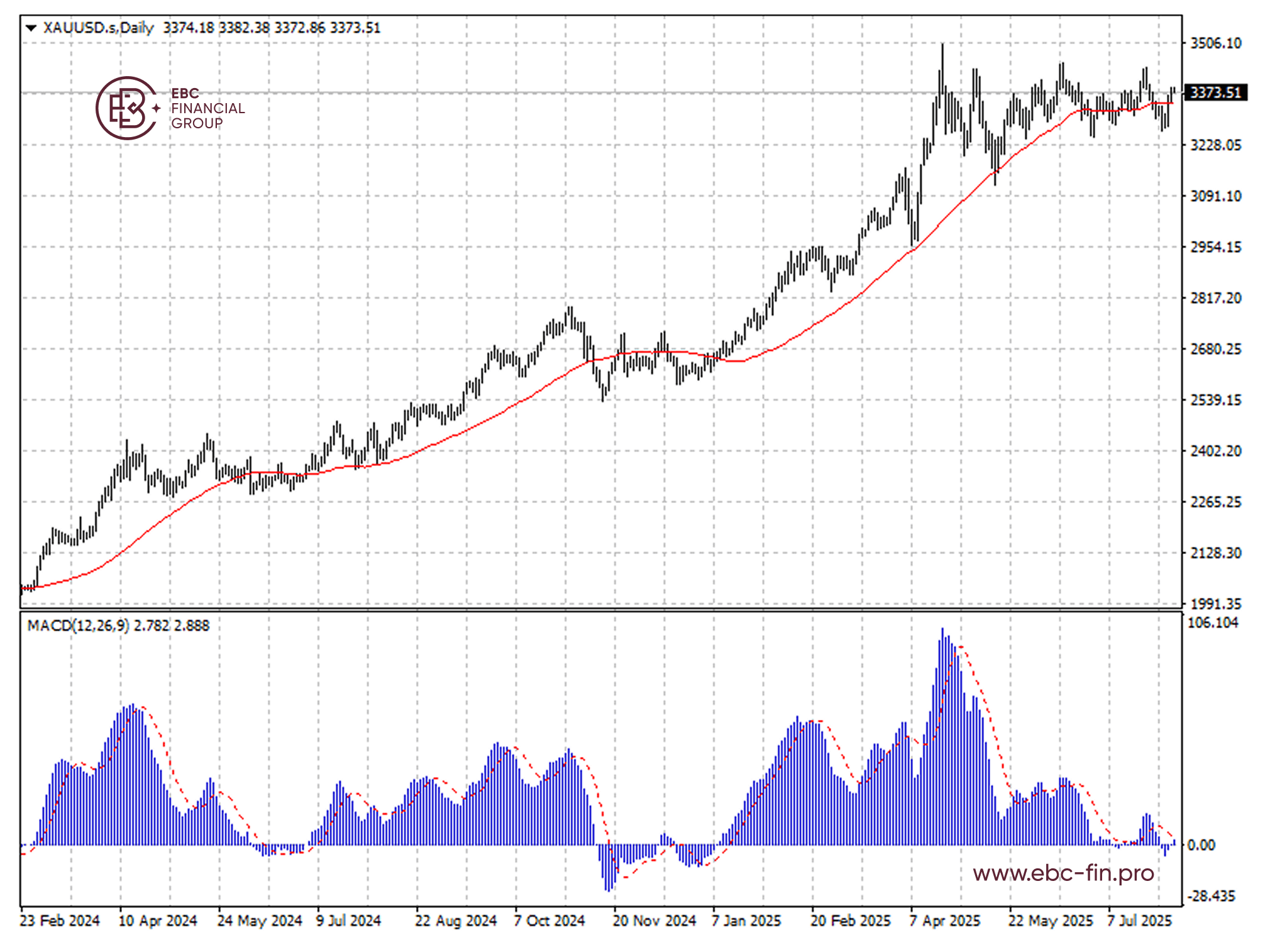Click the EBC Financial Group text
Viewport: 1275px width, 952px height.
(207, 108)
